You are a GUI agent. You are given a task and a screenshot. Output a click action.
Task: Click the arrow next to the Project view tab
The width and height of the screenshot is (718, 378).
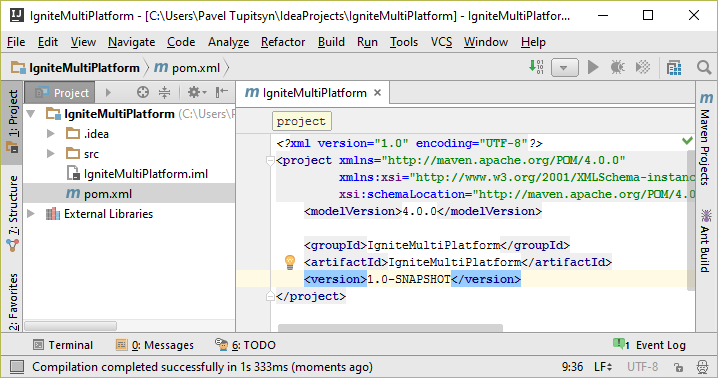click(108, 93)
